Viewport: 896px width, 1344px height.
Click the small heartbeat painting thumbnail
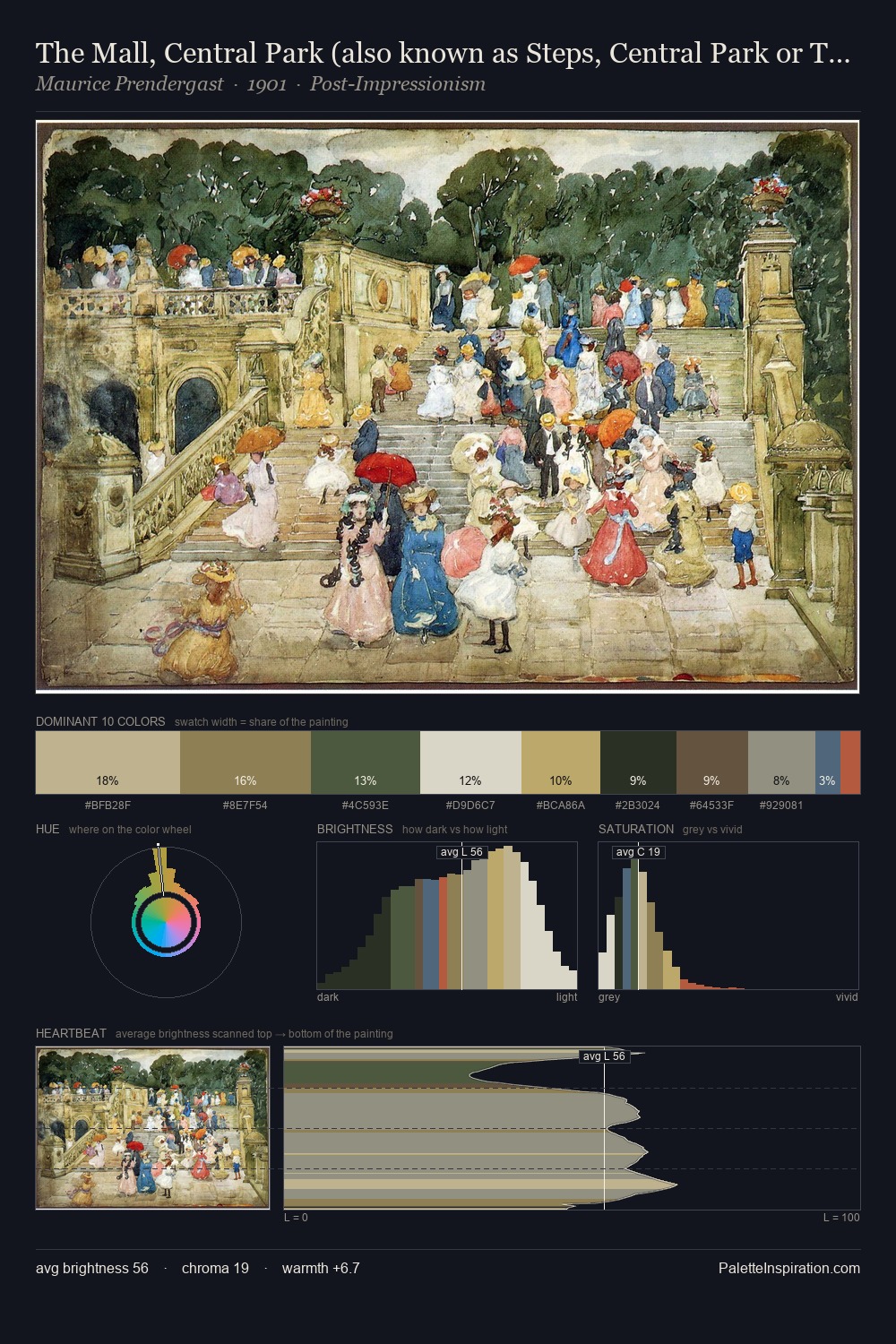152,1128
